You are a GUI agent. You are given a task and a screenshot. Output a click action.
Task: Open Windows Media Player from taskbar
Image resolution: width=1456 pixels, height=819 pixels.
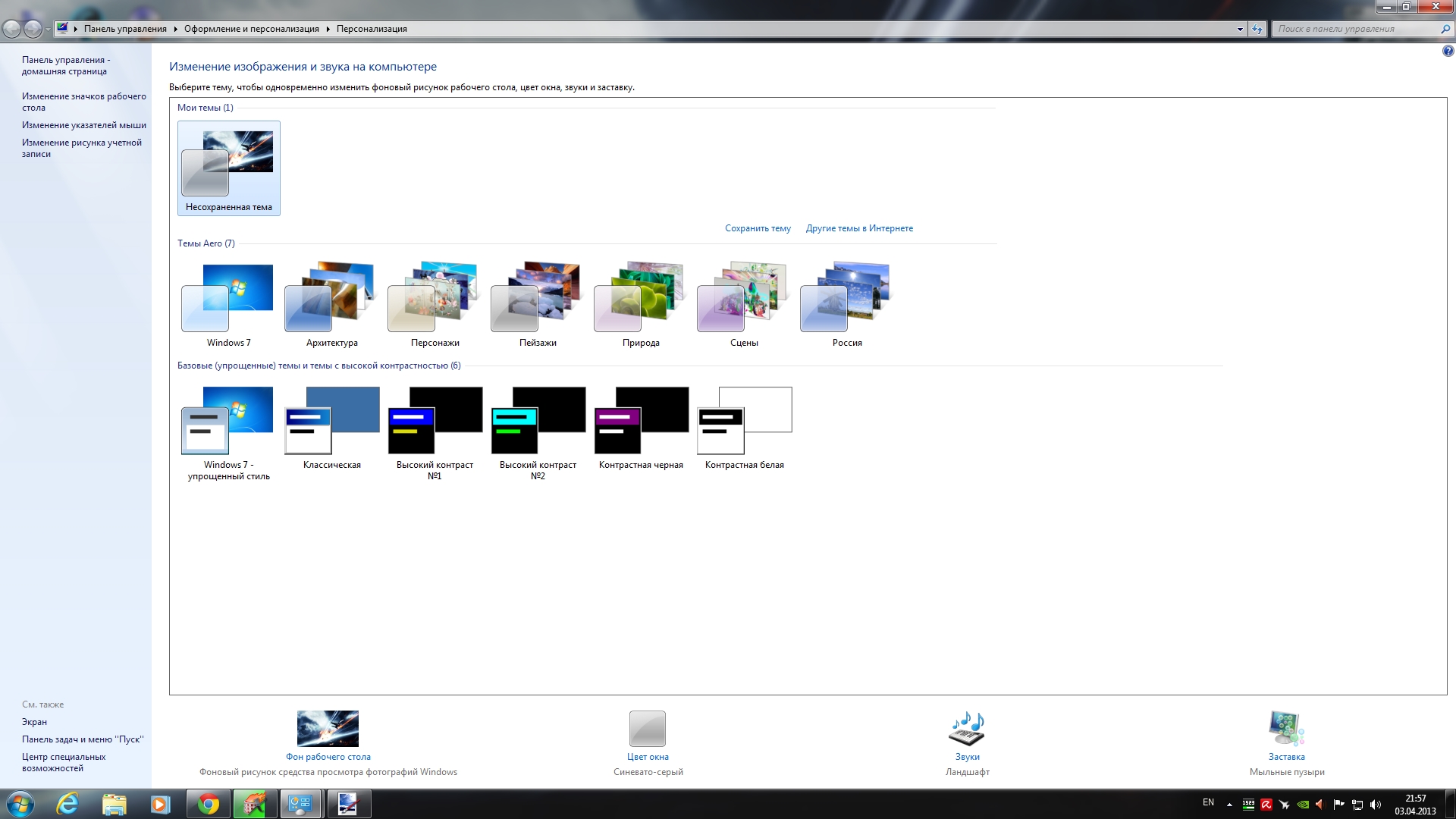pyautogui.click(x=160, y=804)
